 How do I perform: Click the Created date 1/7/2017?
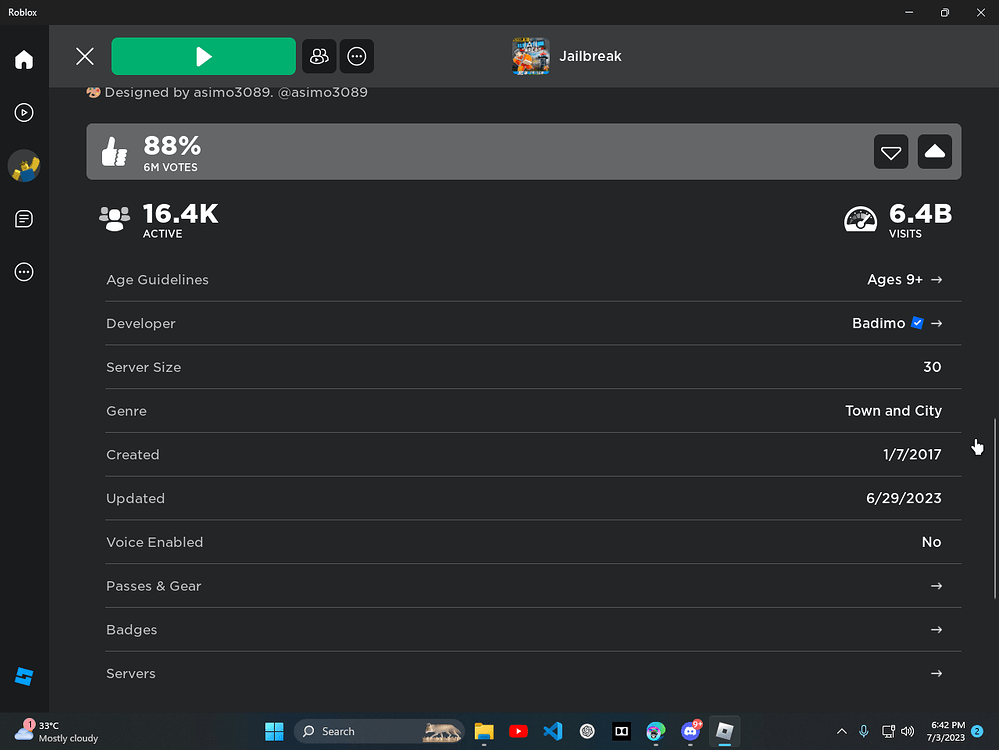pos(912,454)
